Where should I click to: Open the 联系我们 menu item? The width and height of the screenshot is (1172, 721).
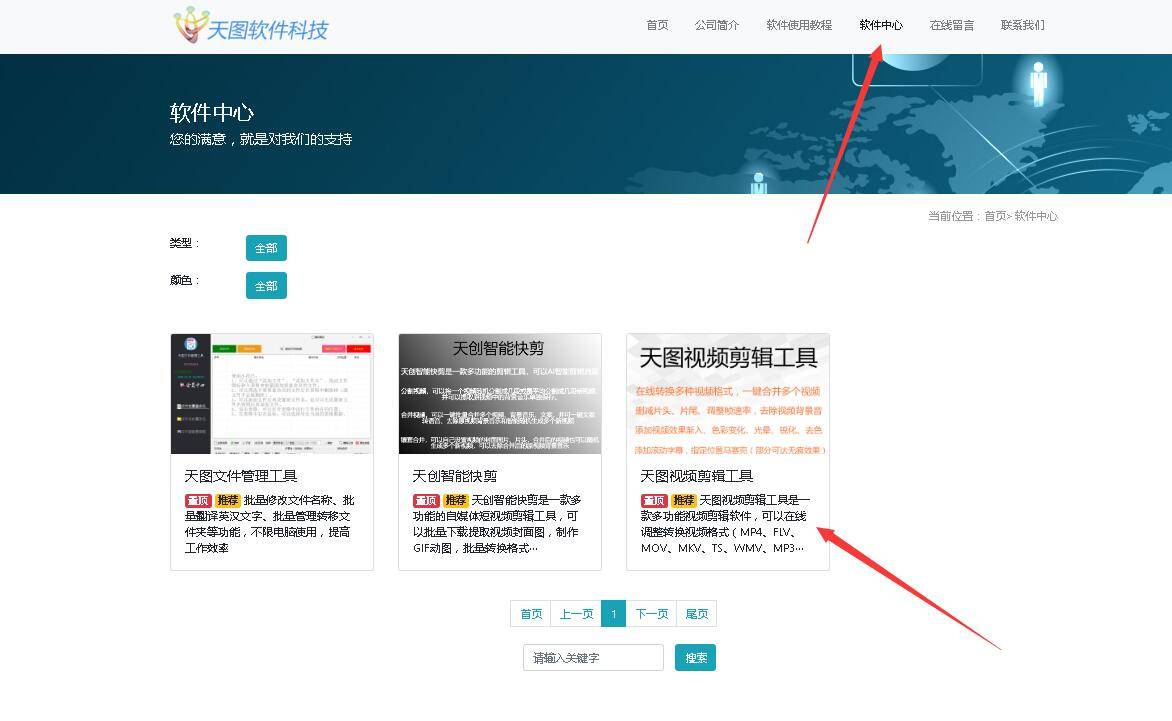point(1022,25)
